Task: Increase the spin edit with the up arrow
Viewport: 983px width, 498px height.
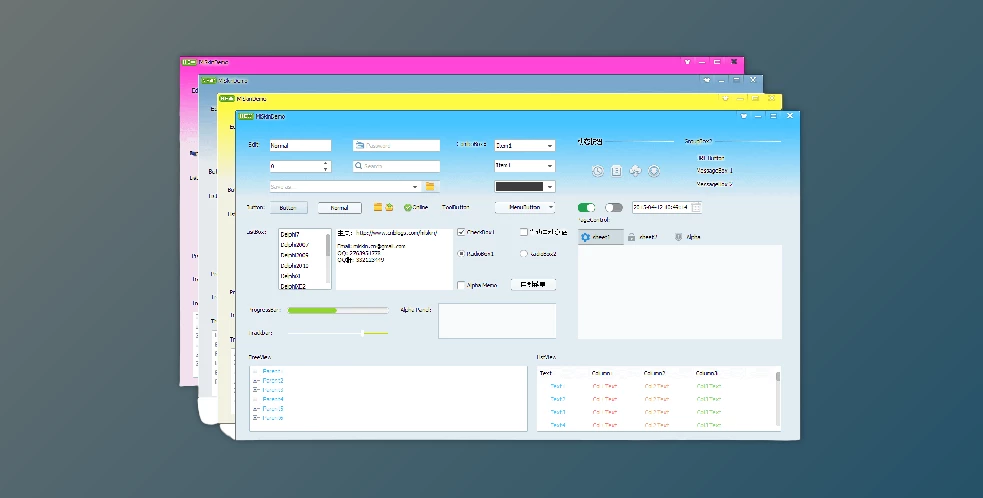Action: [325, 163]
